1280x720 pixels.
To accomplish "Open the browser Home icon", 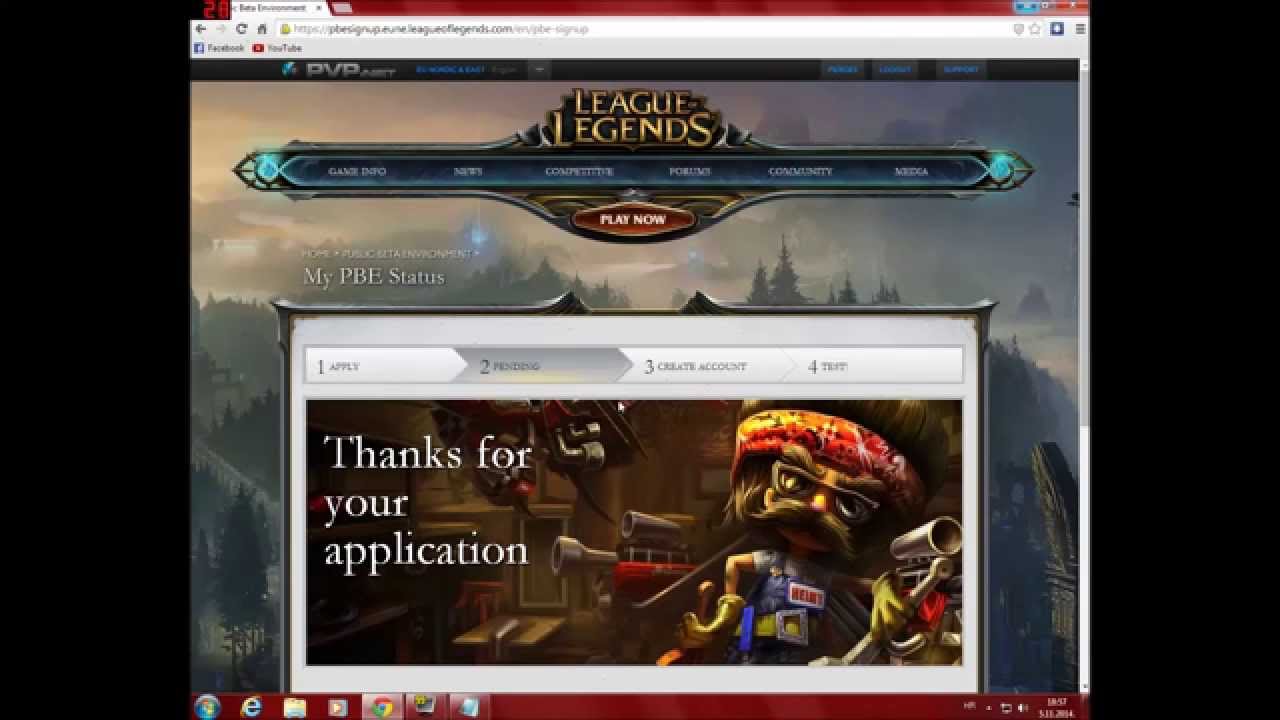I will coord(262,29).
